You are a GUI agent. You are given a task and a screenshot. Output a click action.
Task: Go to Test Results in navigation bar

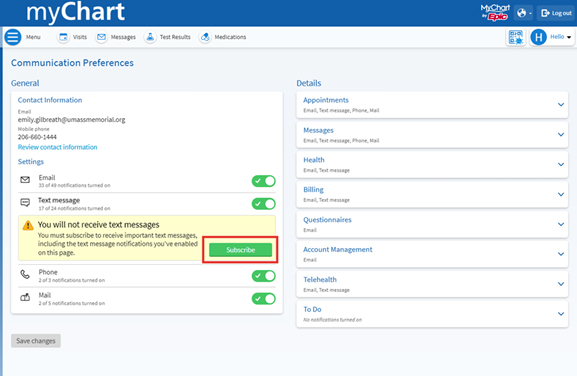[175, 37]
